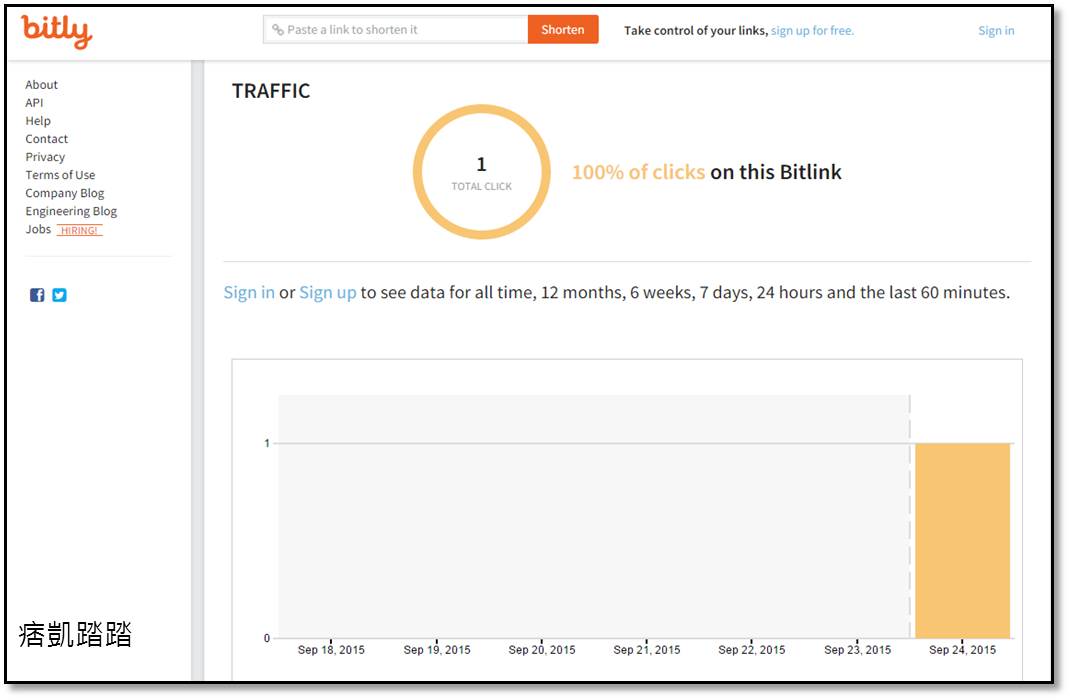Click the total click circle

[482, 172]
